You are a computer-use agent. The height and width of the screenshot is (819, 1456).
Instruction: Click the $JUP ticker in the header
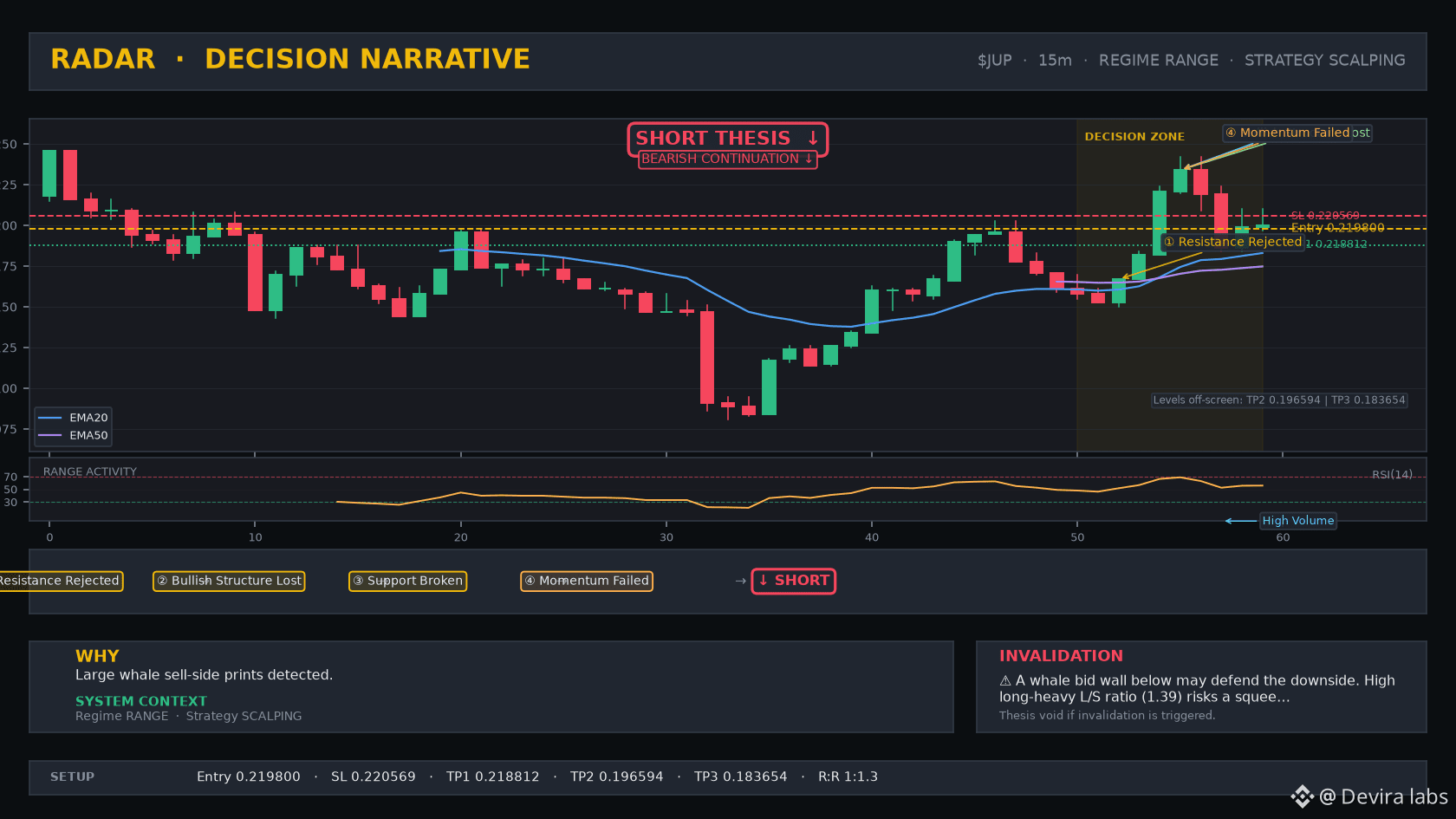tap(994, 61)
